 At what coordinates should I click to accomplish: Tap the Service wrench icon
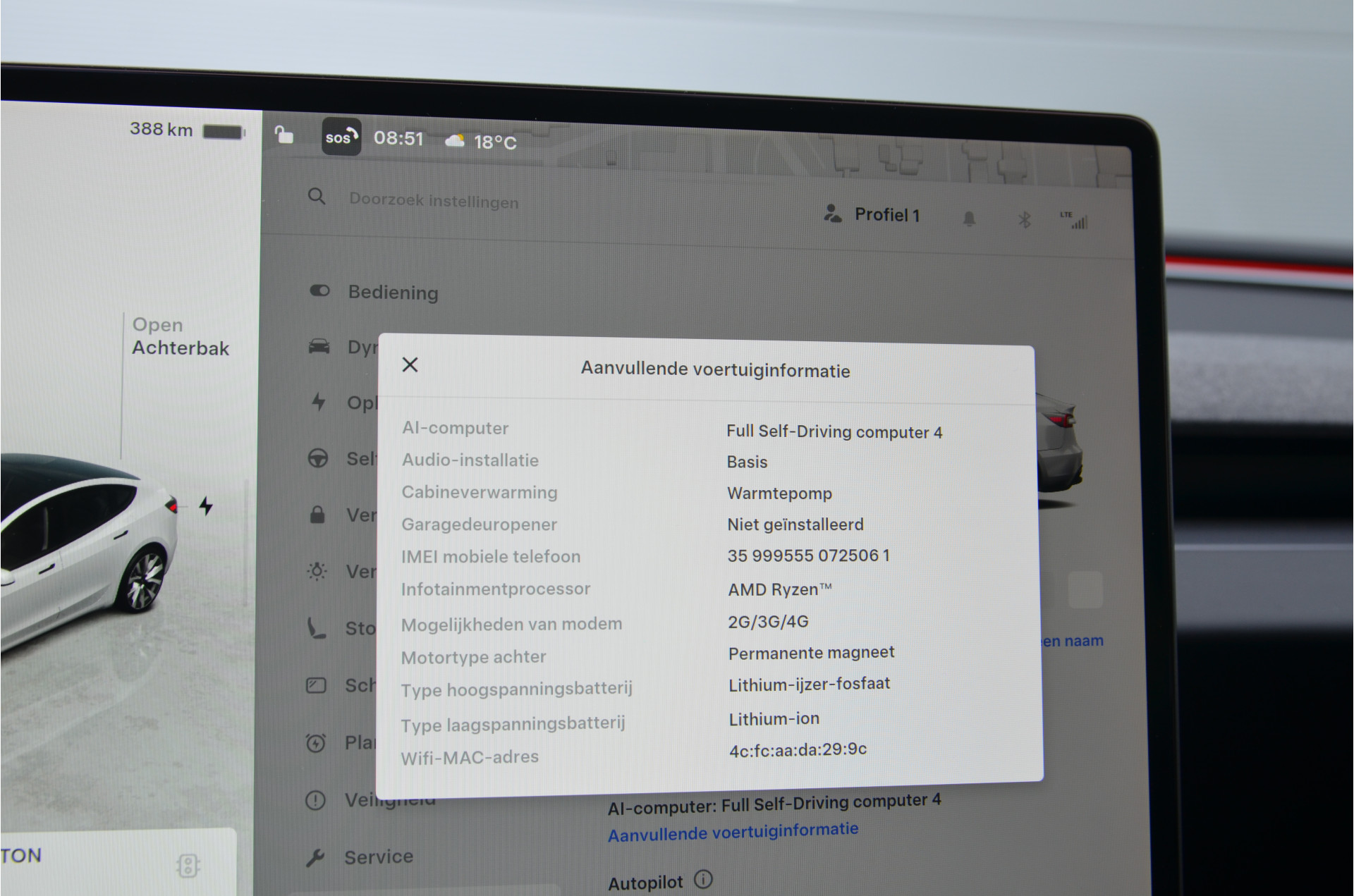(315, 858)
